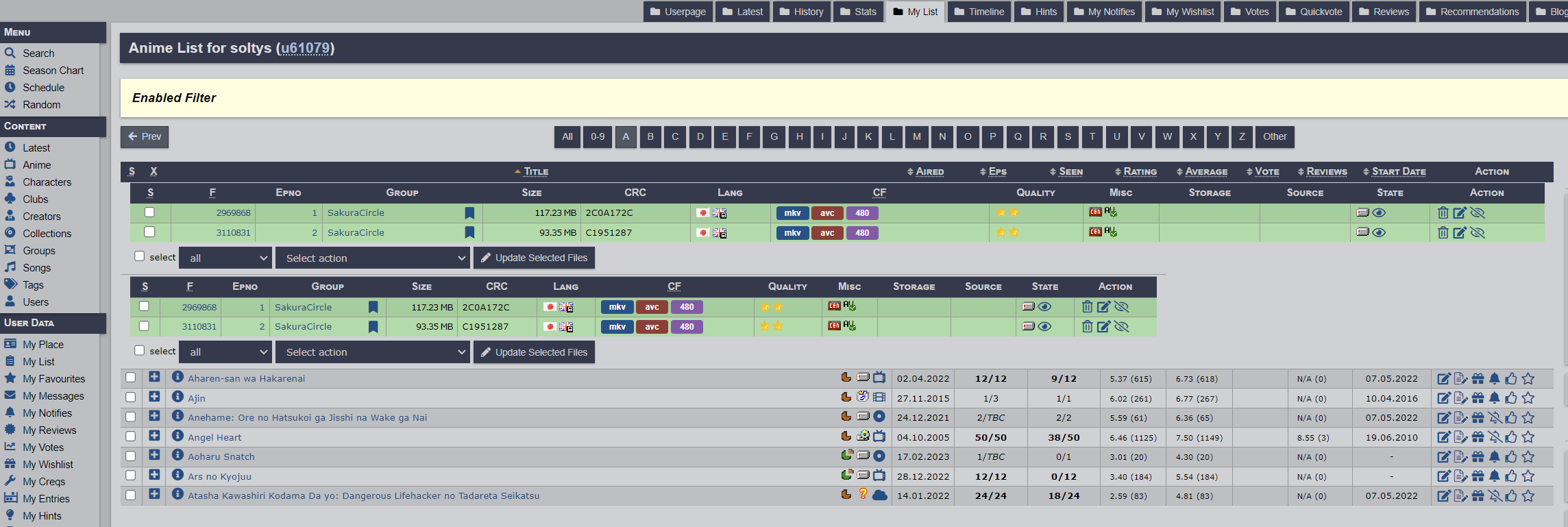1568x527 pixels.
Task: Switch to the Timeline tab
Action: click(979, 12)
